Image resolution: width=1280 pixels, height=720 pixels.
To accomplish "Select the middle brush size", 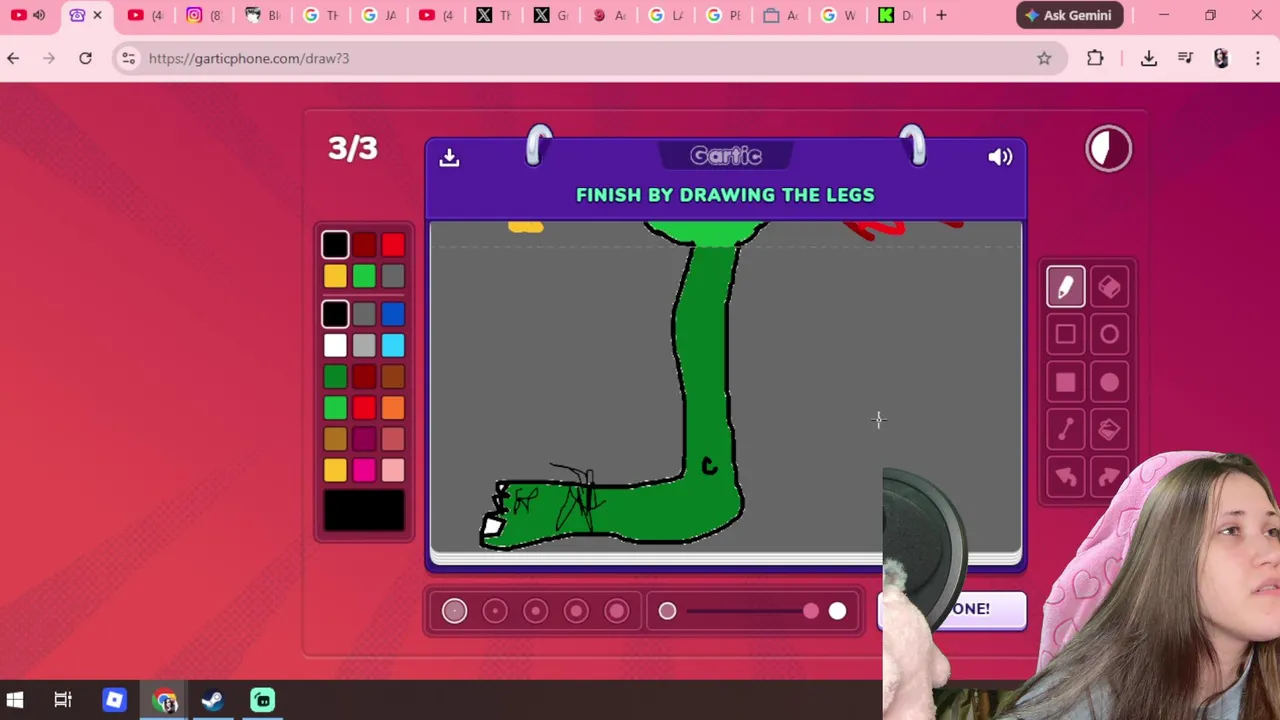I will (x=535, y=611).
